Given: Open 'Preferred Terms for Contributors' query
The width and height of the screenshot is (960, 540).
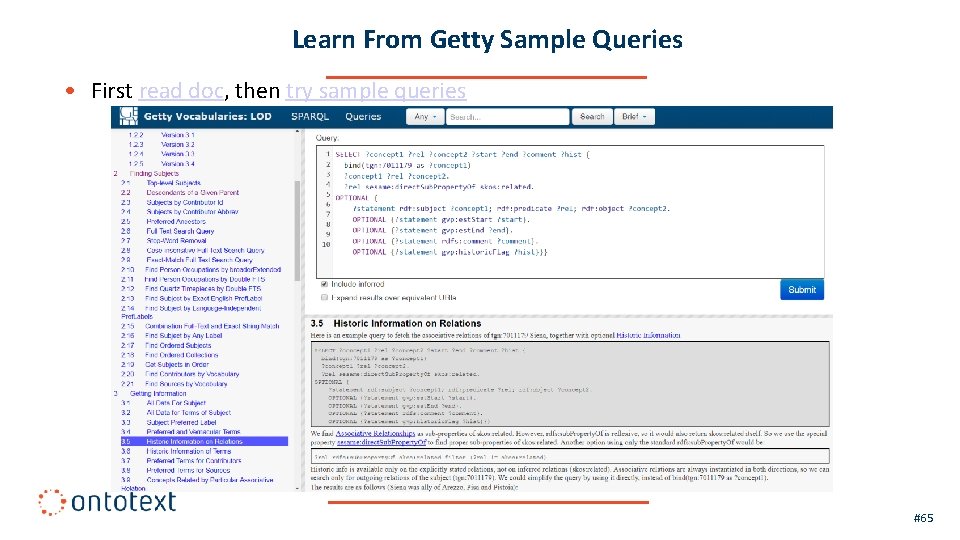Looking at the screenshot, I should tap(193, 461).
